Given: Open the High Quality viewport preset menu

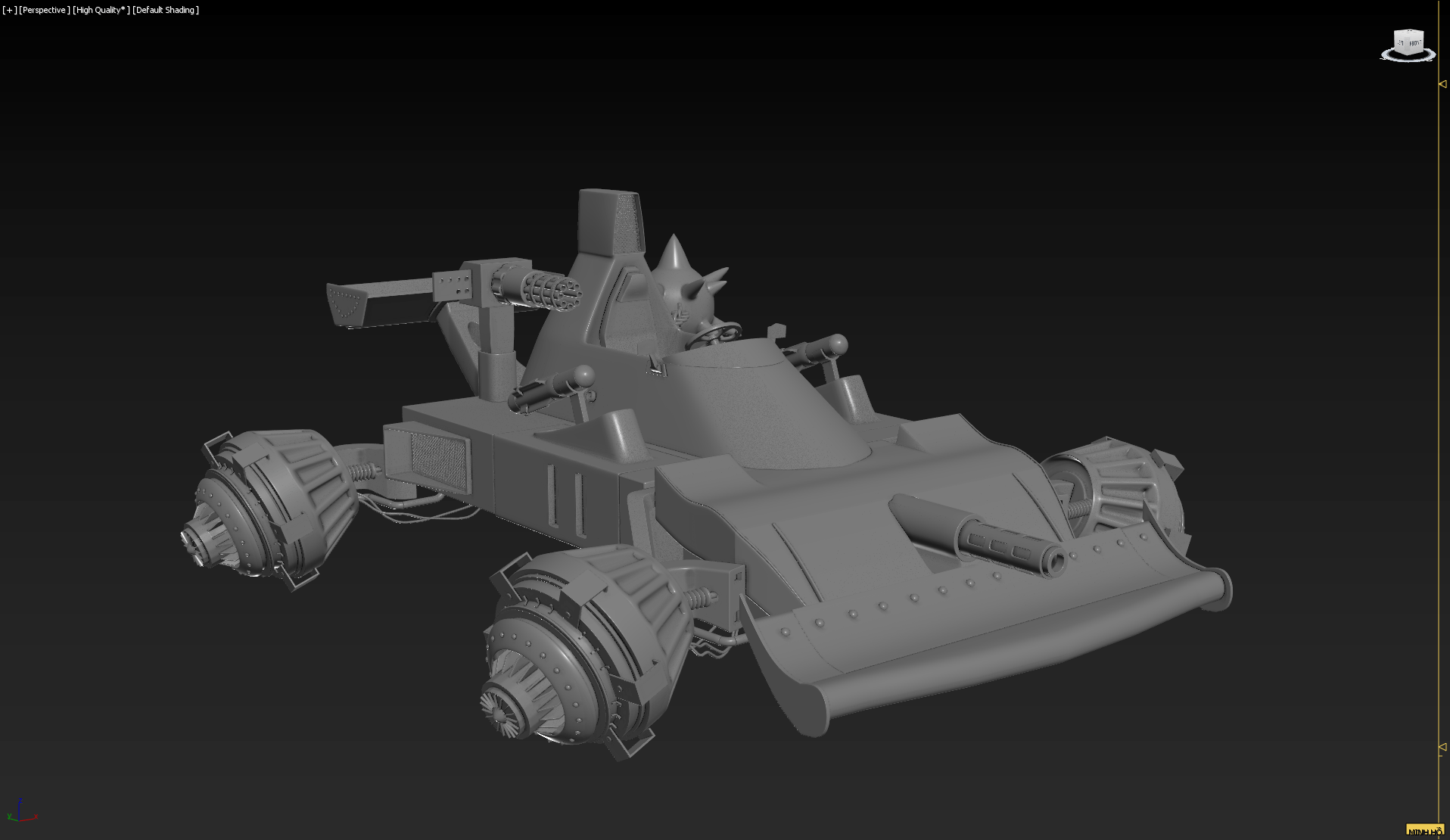Looking at the screenshot, I should [x=101, y=10].
